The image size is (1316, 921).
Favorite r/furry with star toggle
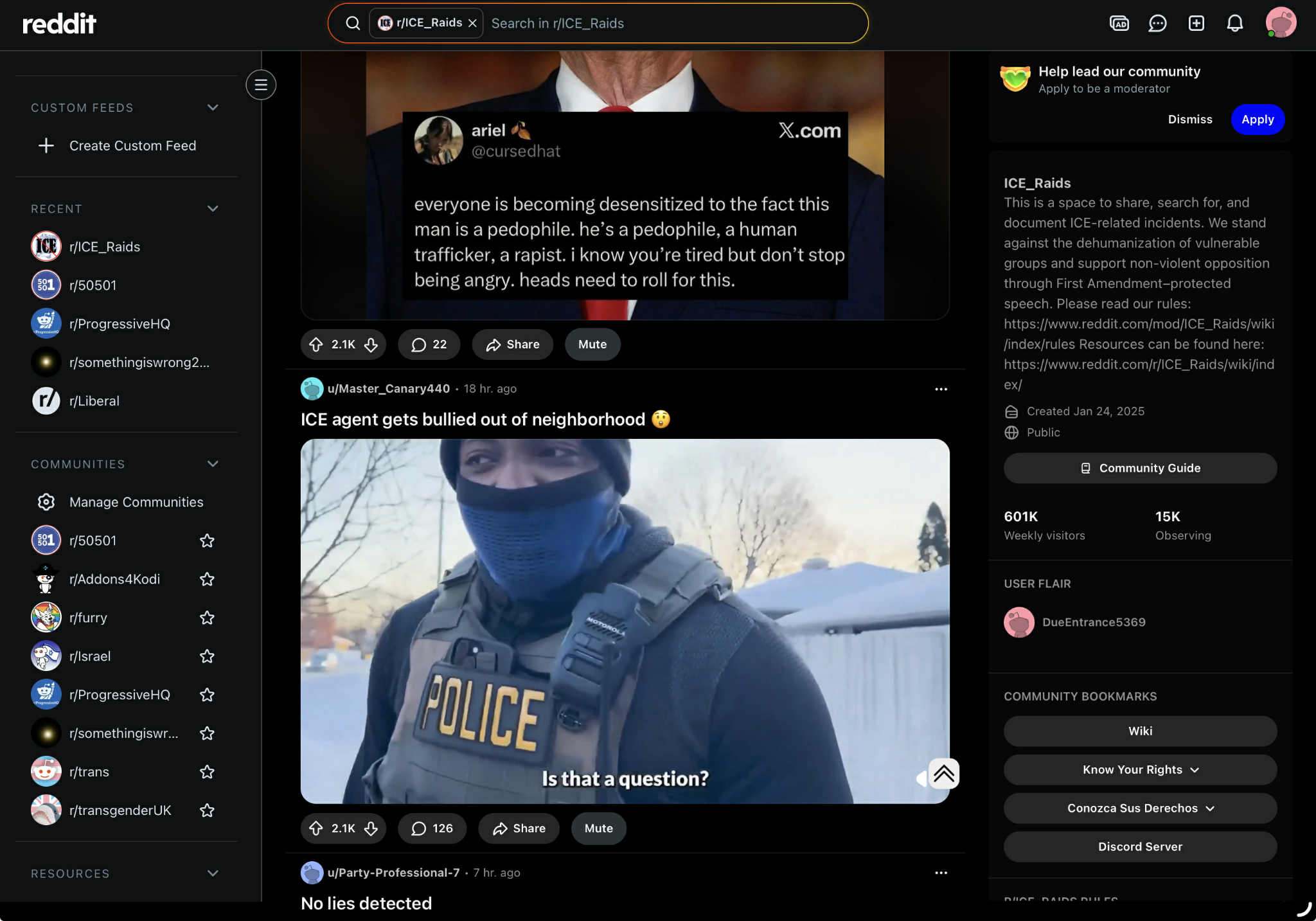click(x=207, y=618)
